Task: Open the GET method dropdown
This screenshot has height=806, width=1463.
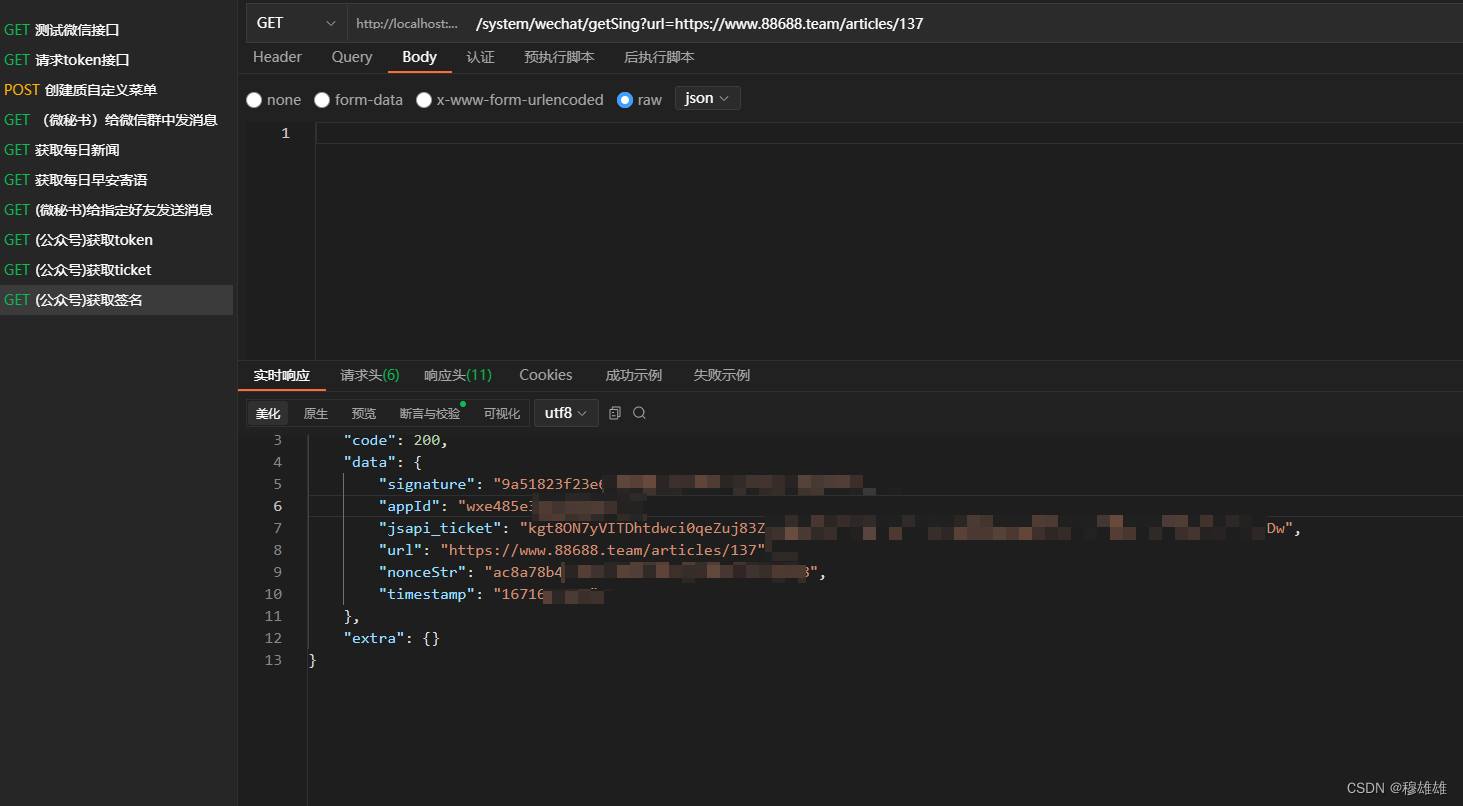Action: 297,23
